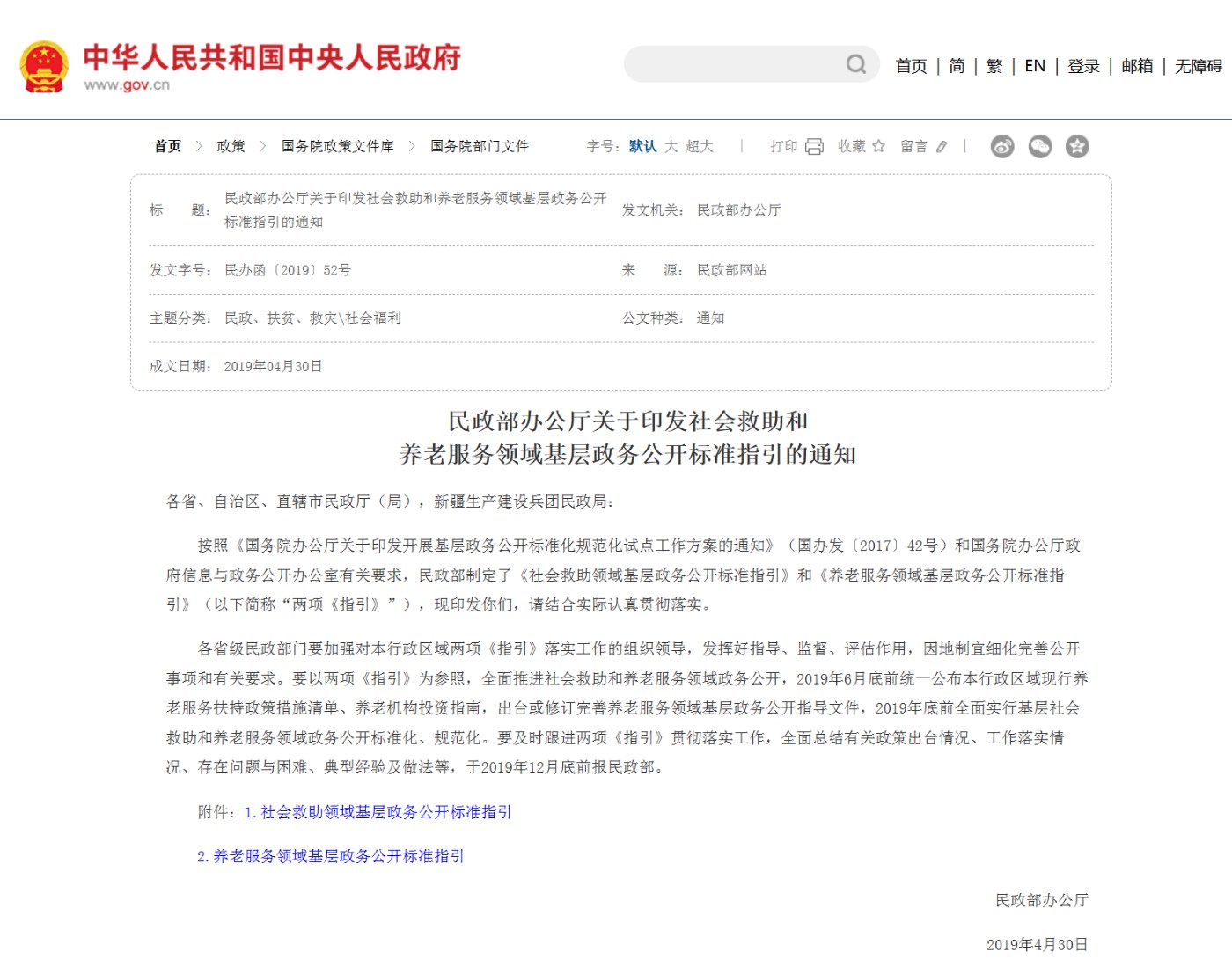Switch language to EN
Viewport: 1232px width, 974px height.
1035,66
